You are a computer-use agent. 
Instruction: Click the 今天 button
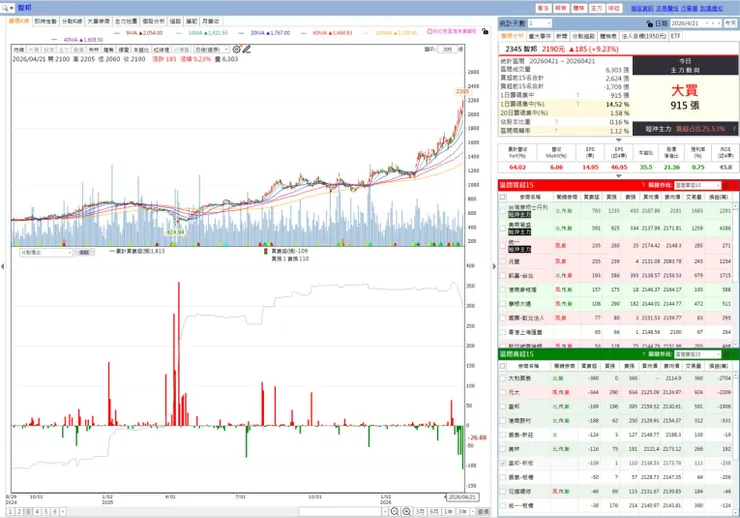click(x=730, y=23)
